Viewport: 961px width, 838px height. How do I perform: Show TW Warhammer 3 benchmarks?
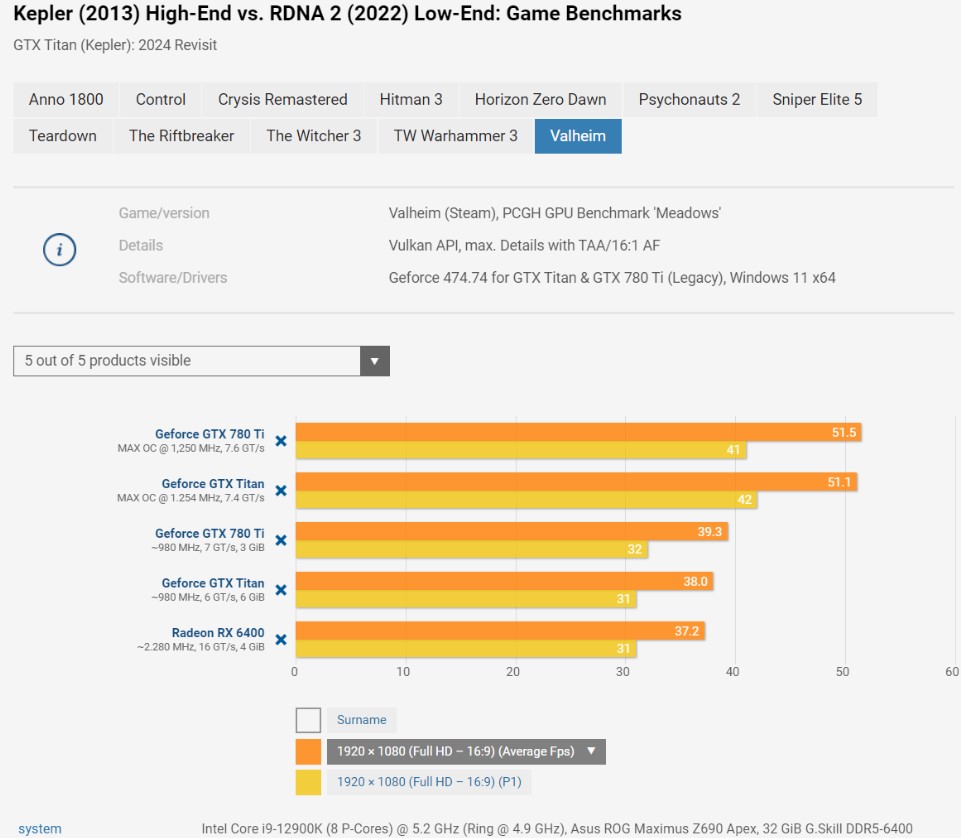pyautogui.click(x=455, y=136)
